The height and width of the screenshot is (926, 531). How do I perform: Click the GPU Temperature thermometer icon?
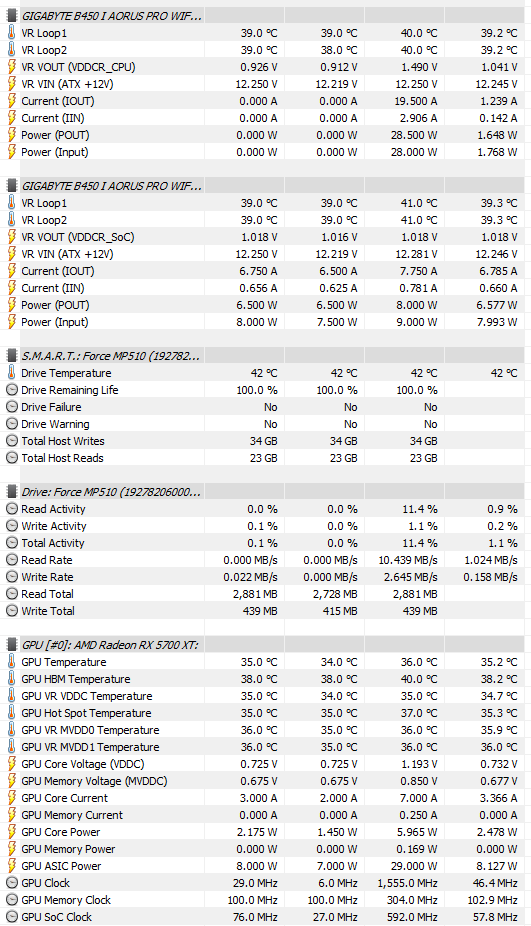click(12, 661)
